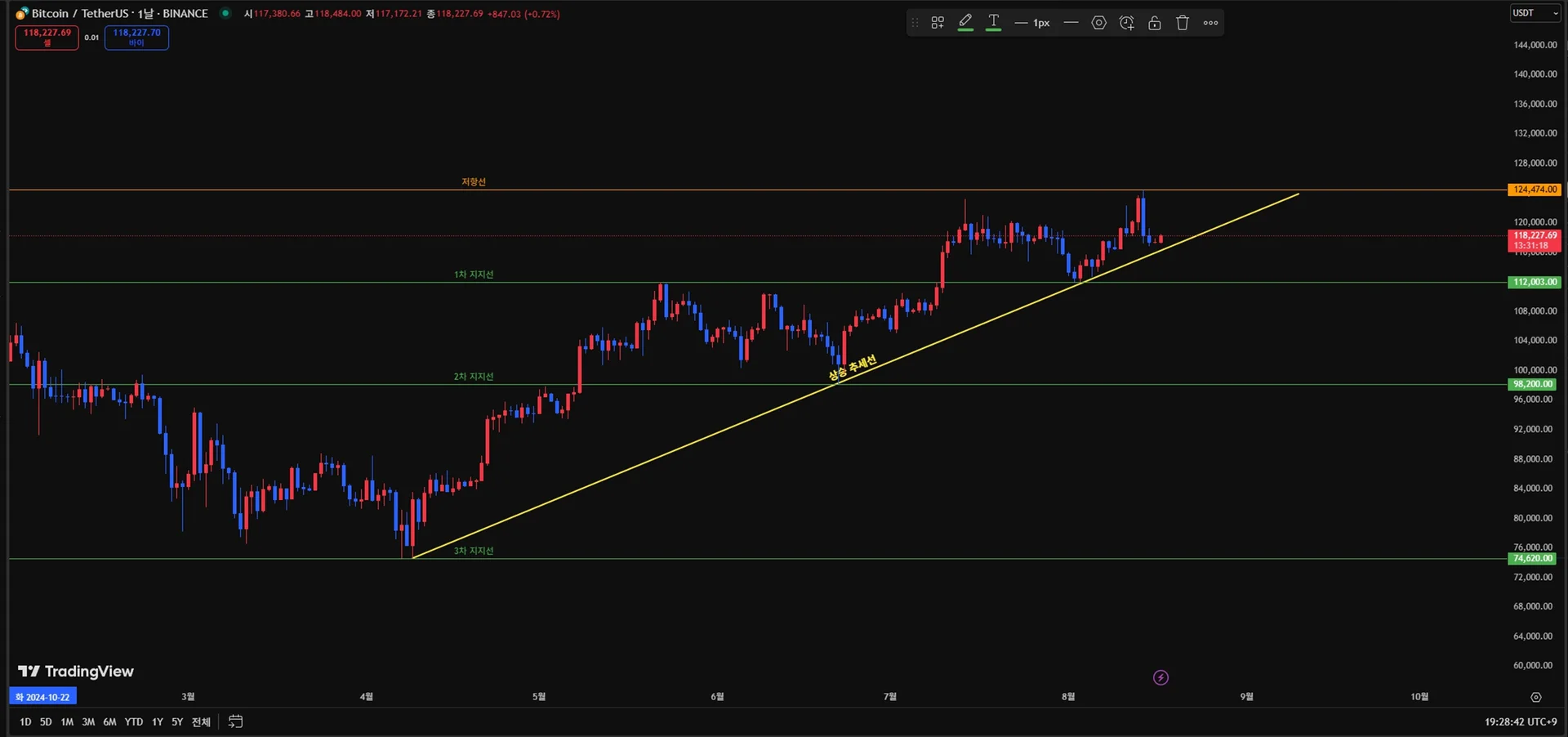Open drawing settings hexagon icon
The width and height of the screenshot is (1568, 737).
(x=1099, y=23)
